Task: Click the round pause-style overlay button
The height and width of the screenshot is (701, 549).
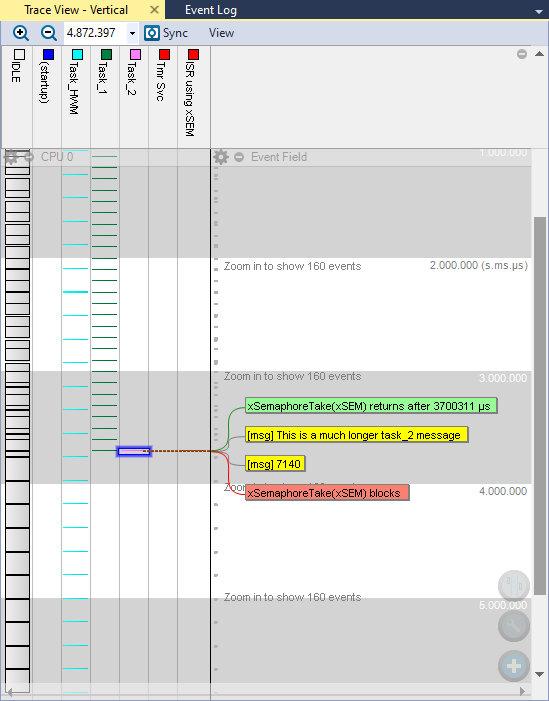Action: click(514, 586)
